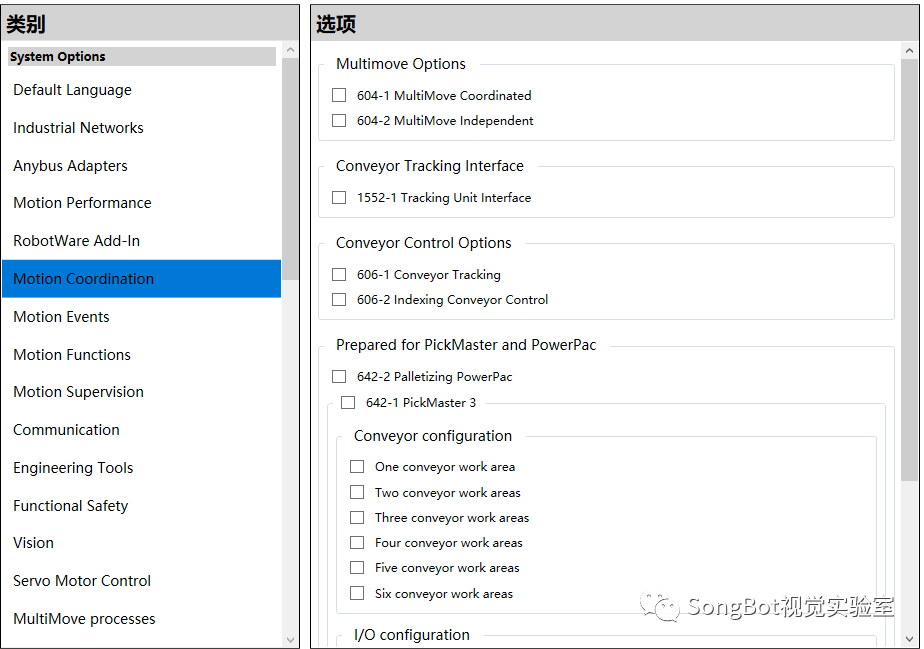This screenshot has height=649, width=924.
Task: Enable Four conveyor work areas
Action: 357,542
